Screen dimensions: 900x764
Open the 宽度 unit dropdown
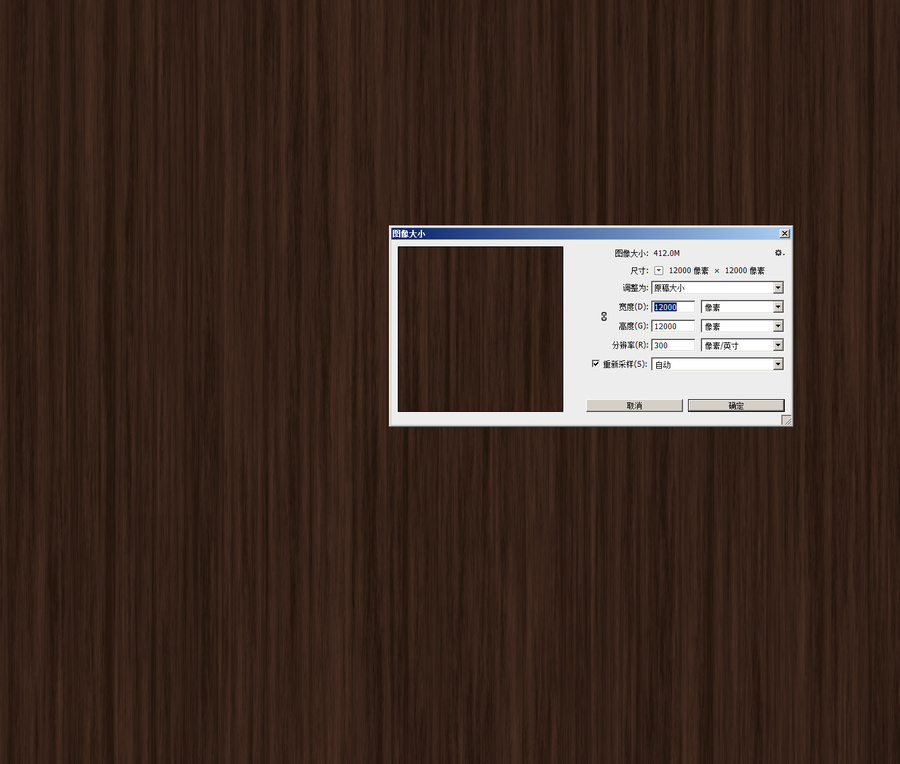742,307
